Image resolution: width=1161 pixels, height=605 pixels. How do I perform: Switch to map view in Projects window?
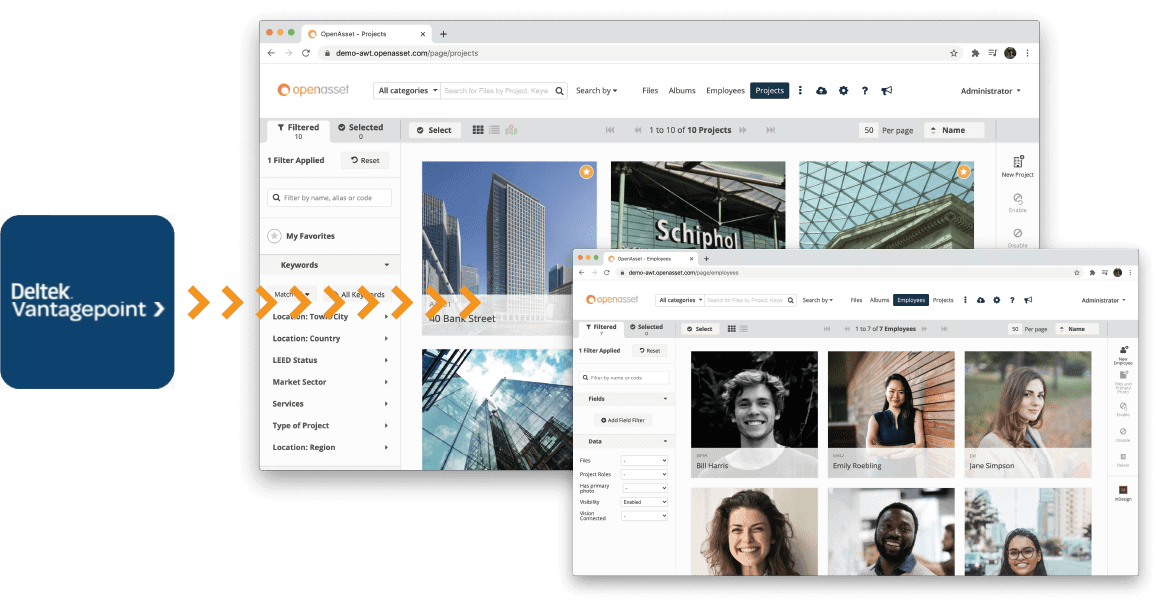[511, 130]
